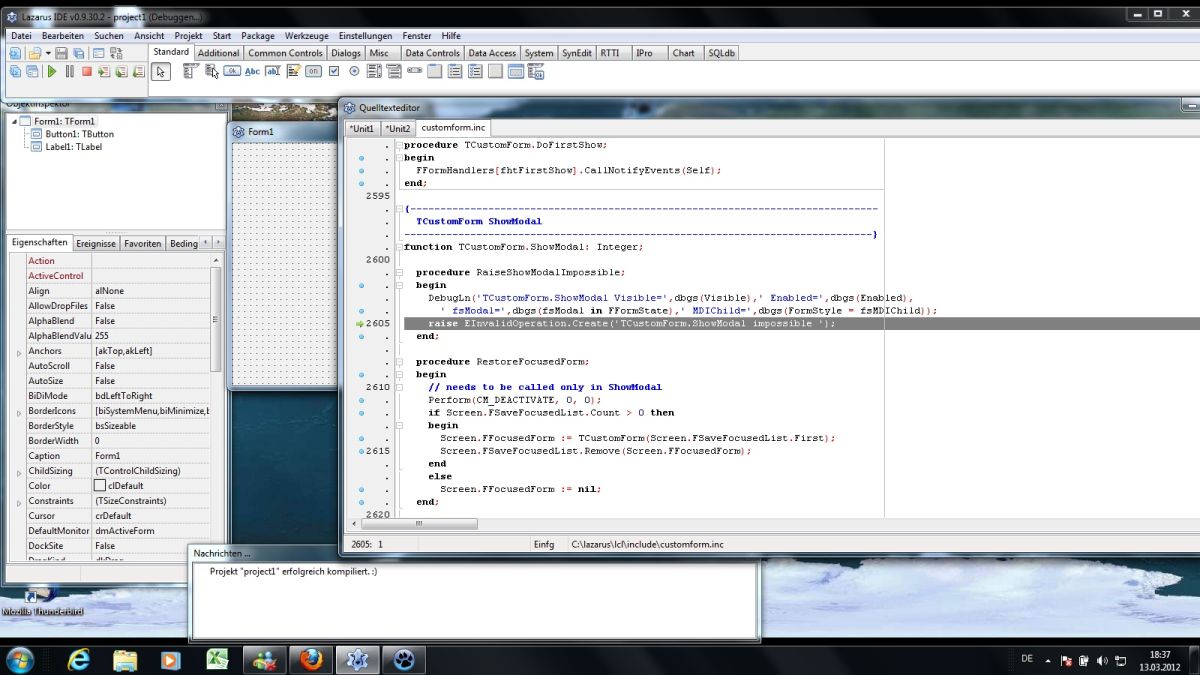
Task: Expand the Anchors property
Action: click(18, 352)
